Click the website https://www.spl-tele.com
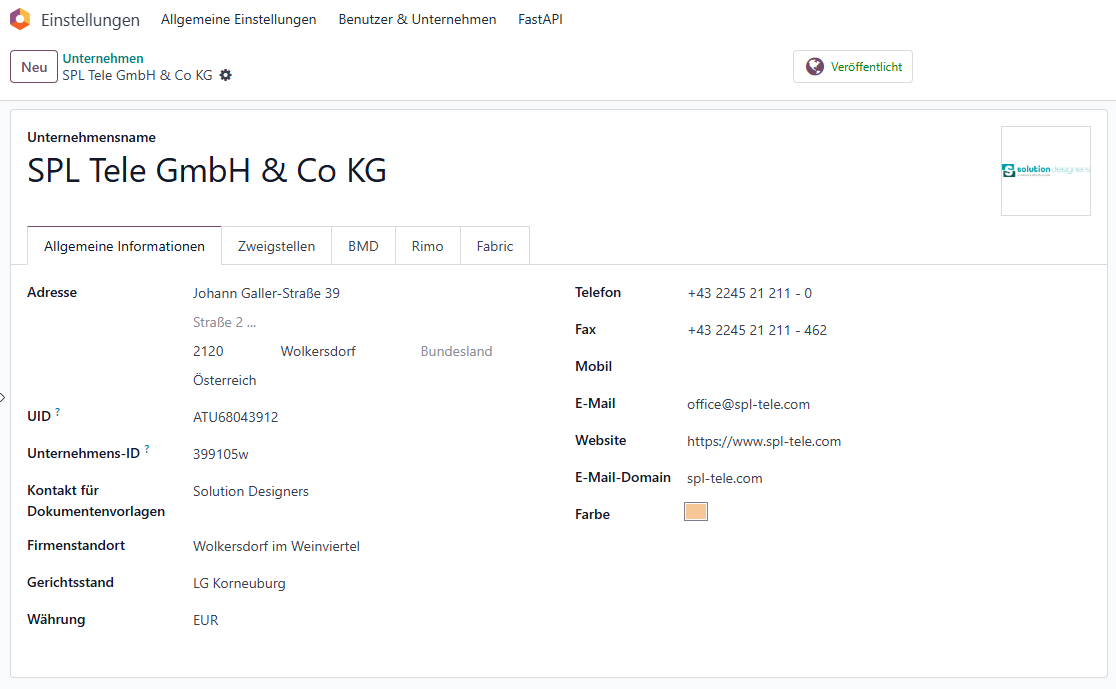 click(x=764, y=441)
